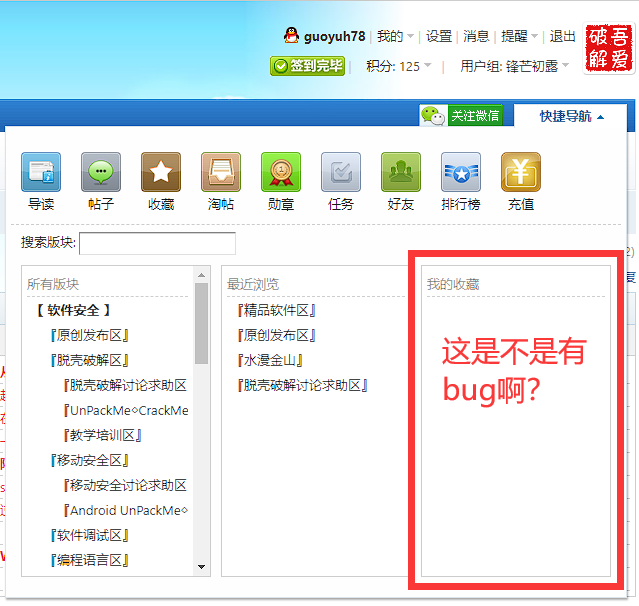Click the 排行榜 ranking icon
The height and width of the screenshot is (606, 639).
pyautogui.click(x=461, y=172)
